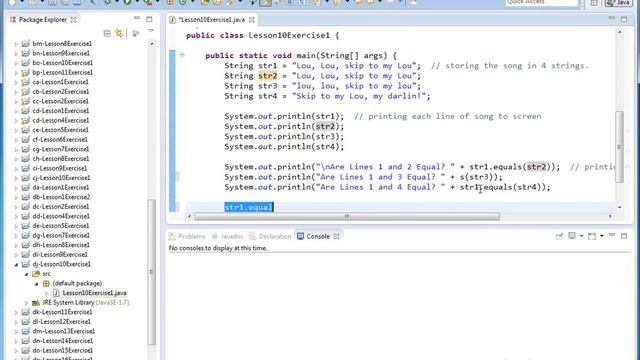The width and height of the screenshot is (640, 360).
Task: Expand Lesson10Exercise1.java in the tree
Action: point(47,293)
